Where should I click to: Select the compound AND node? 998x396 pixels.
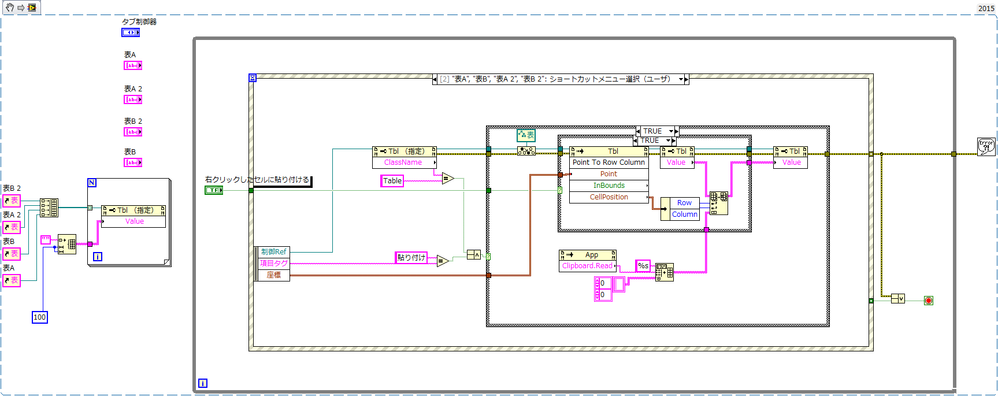coord(473,255)
